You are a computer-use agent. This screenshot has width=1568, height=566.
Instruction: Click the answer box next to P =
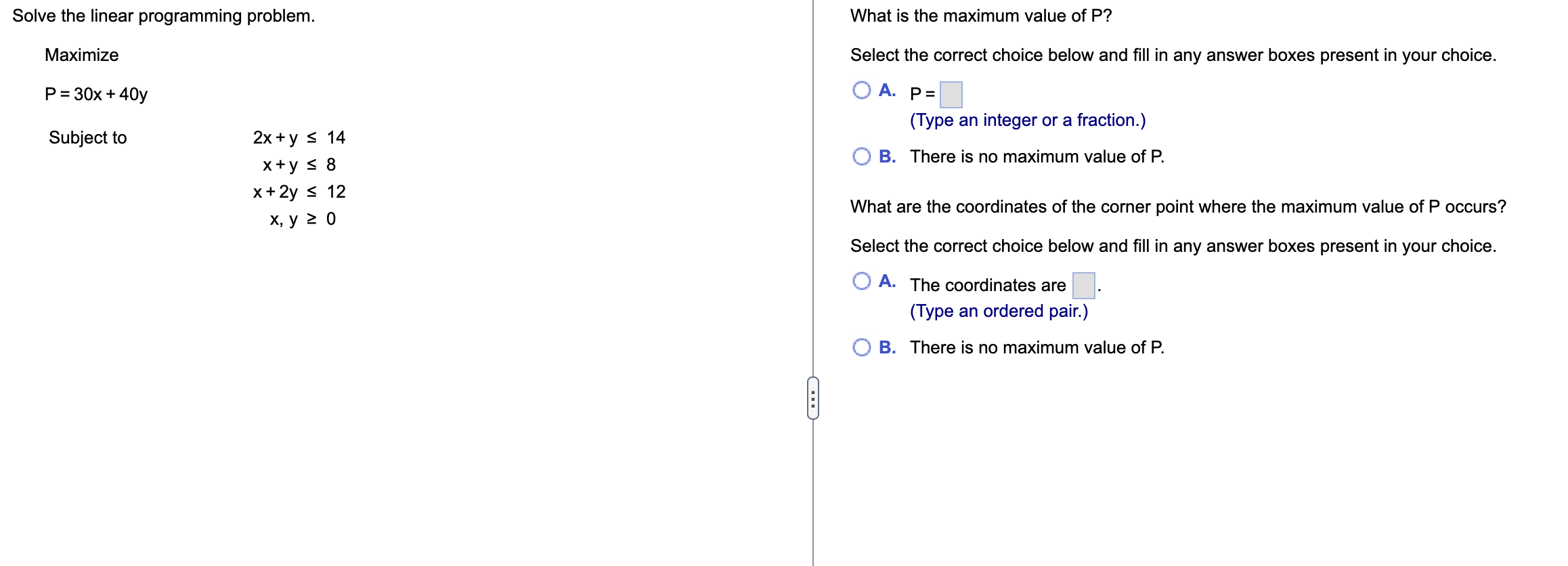(x=951, y=95)
